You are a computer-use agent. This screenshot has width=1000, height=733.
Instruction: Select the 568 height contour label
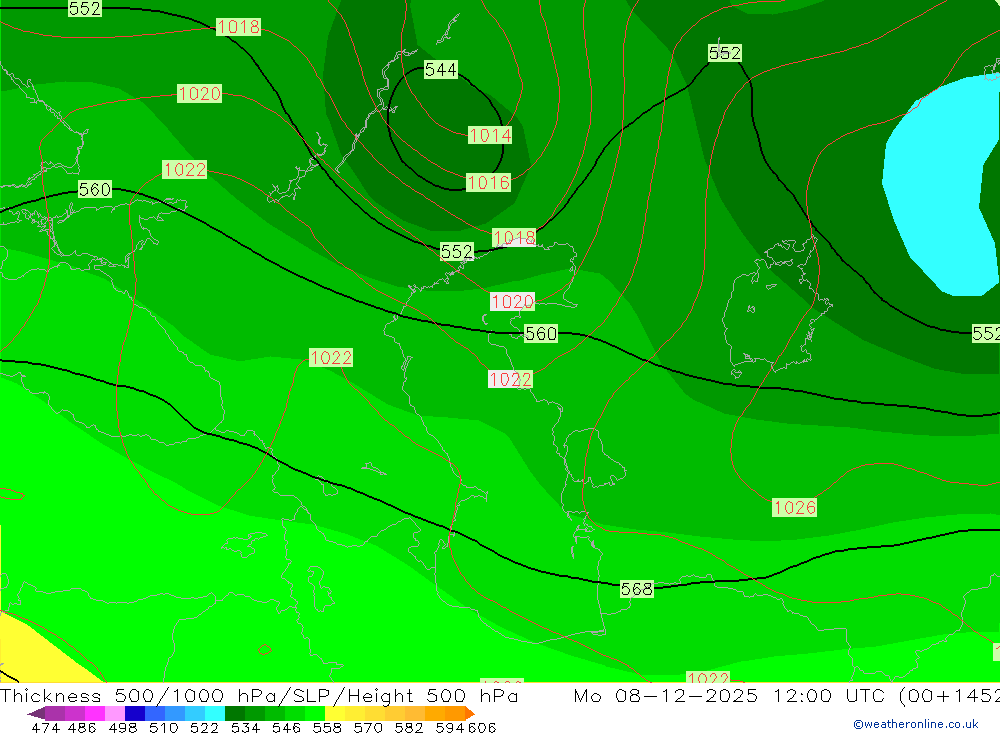(636, 589)
